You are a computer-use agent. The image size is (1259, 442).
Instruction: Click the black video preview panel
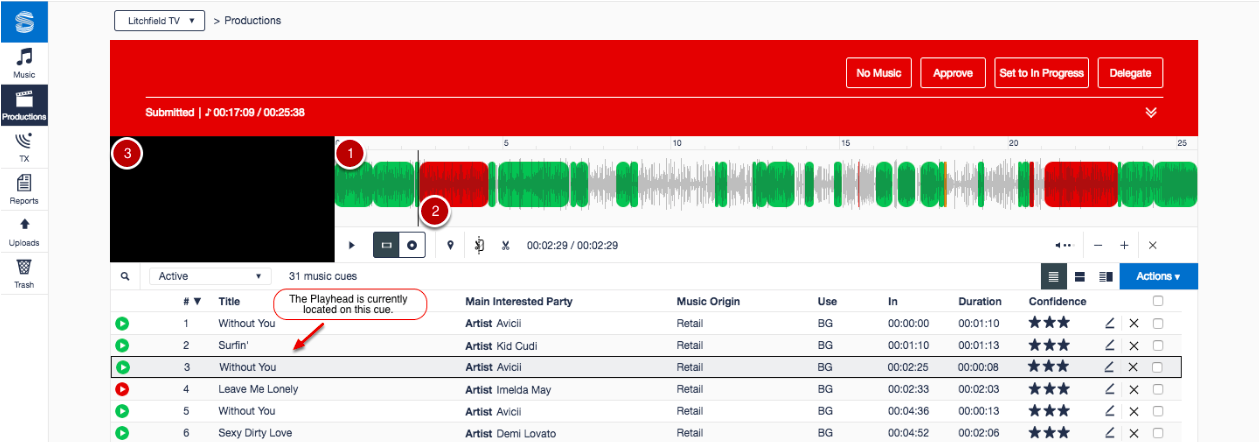click(x=222, y=199)
